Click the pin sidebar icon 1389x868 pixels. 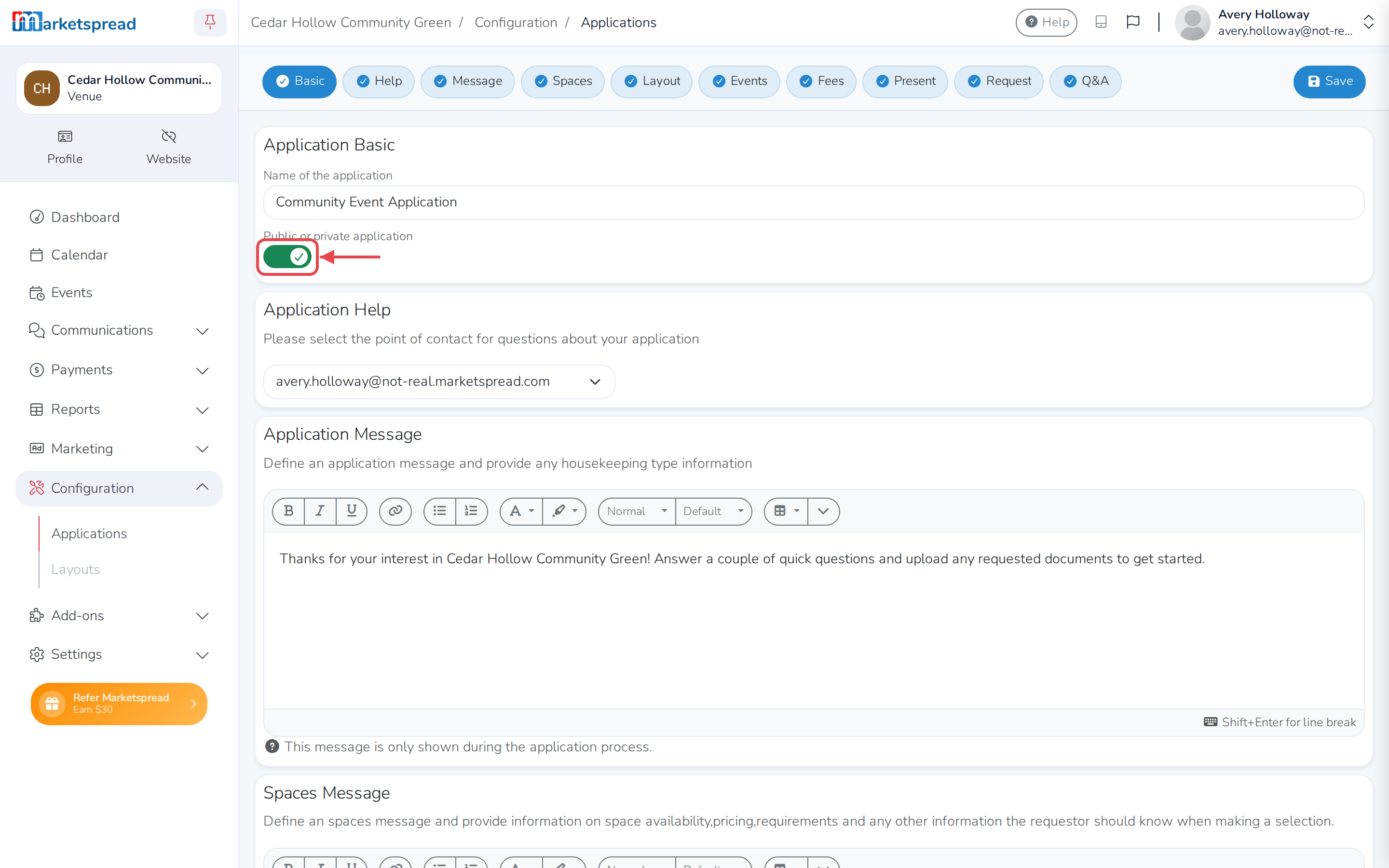click(x=210, y=22)
